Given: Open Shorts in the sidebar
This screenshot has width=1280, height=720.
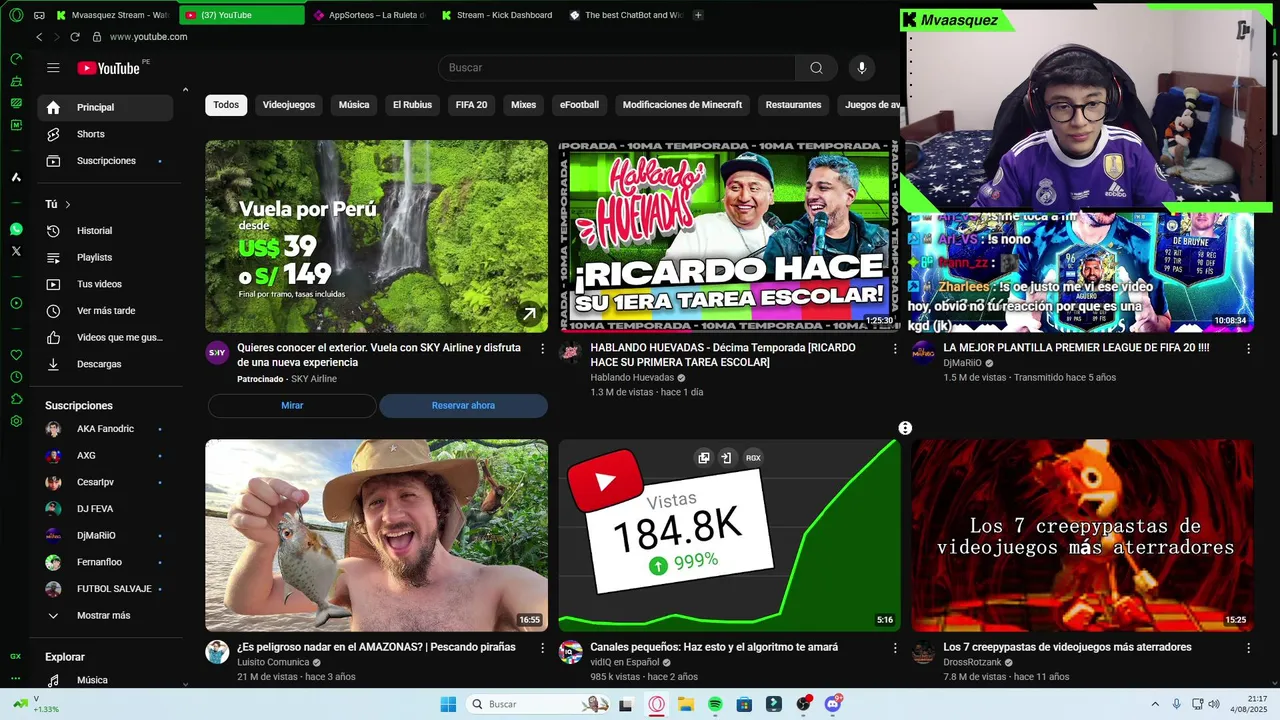Looking at the screenshot, I should click(x=105, y=134).
